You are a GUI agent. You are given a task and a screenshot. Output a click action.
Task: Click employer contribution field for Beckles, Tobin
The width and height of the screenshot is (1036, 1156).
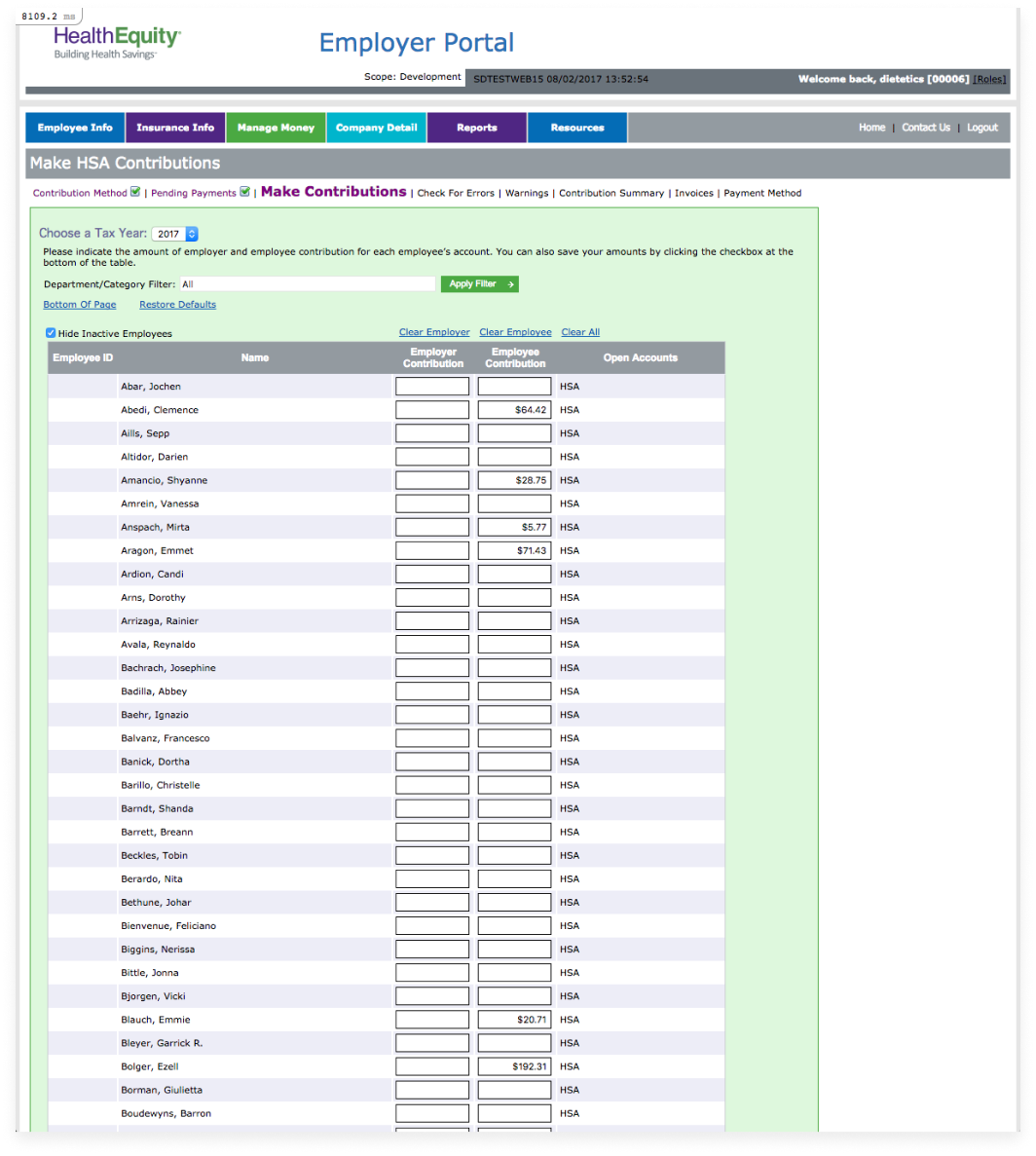pyautogui.click(x=431, y=855)
